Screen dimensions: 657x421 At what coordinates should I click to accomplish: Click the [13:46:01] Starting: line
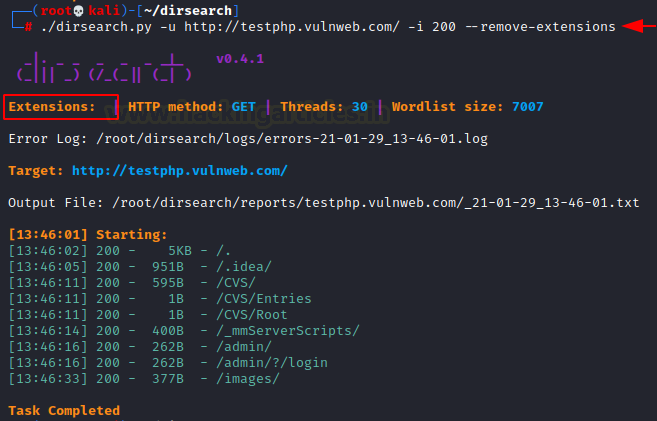(88, 235)
